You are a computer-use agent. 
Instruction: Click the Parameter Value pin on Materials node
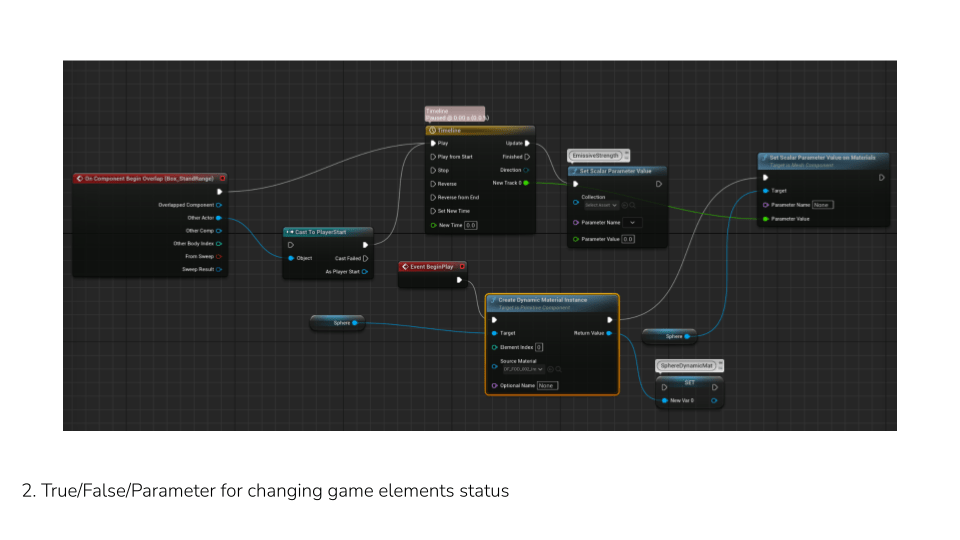[x=766, y=218]
